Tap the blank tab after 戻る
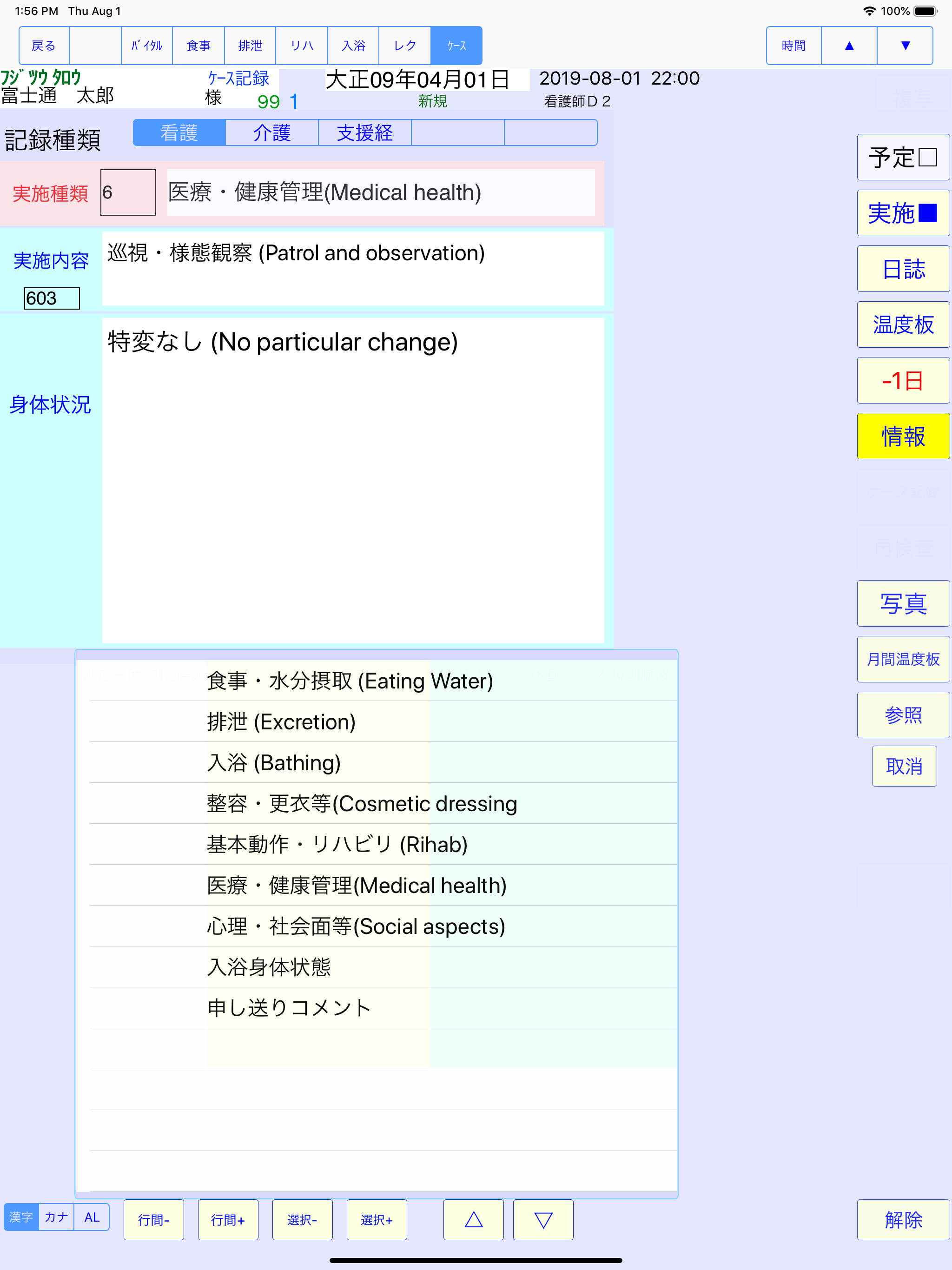The width and height of the screenshot is (952, 1270). coord(95,46)
